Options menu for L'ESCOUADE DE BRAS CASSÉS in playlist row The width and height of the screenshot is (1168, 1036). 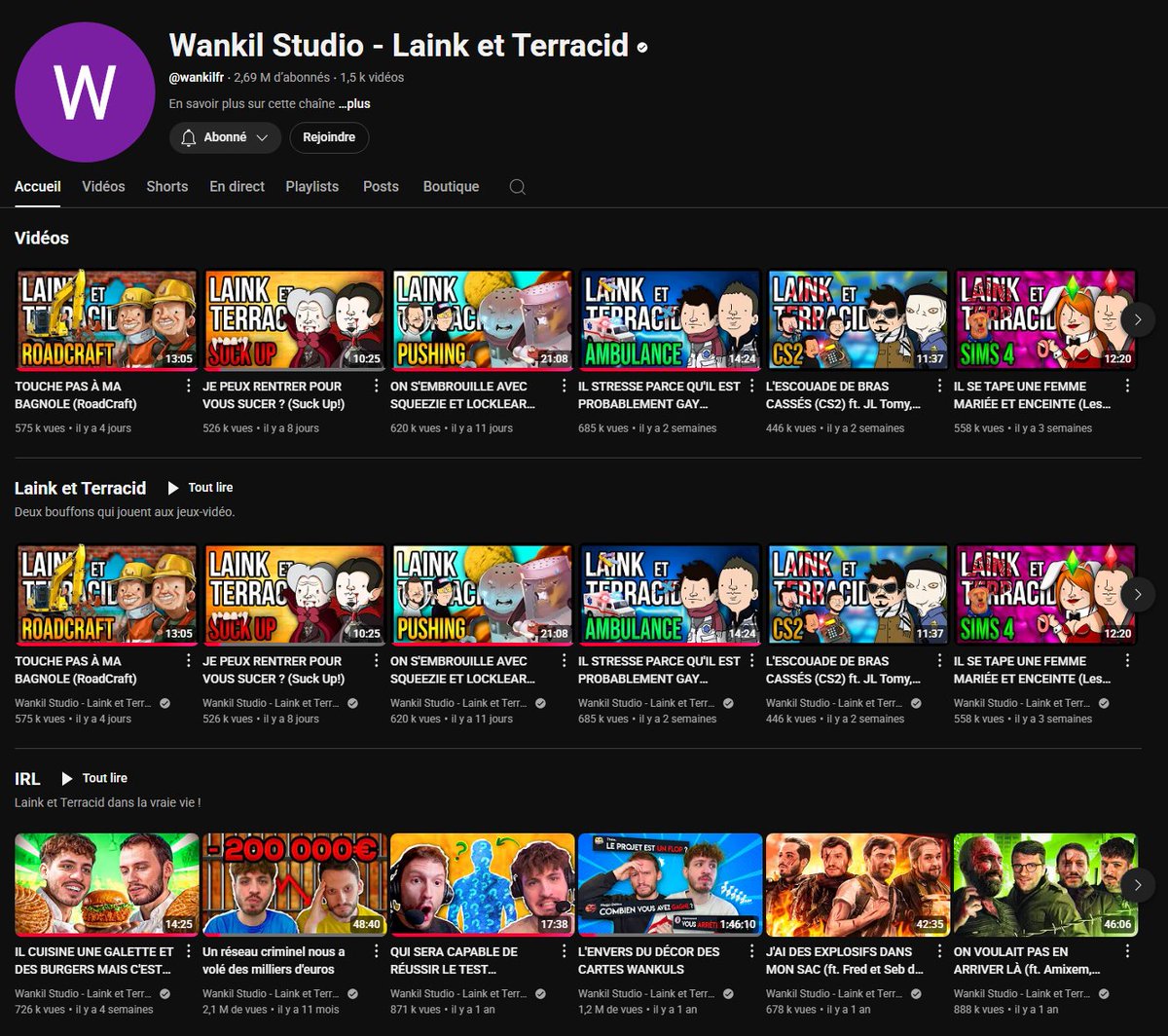pos(940,661)
